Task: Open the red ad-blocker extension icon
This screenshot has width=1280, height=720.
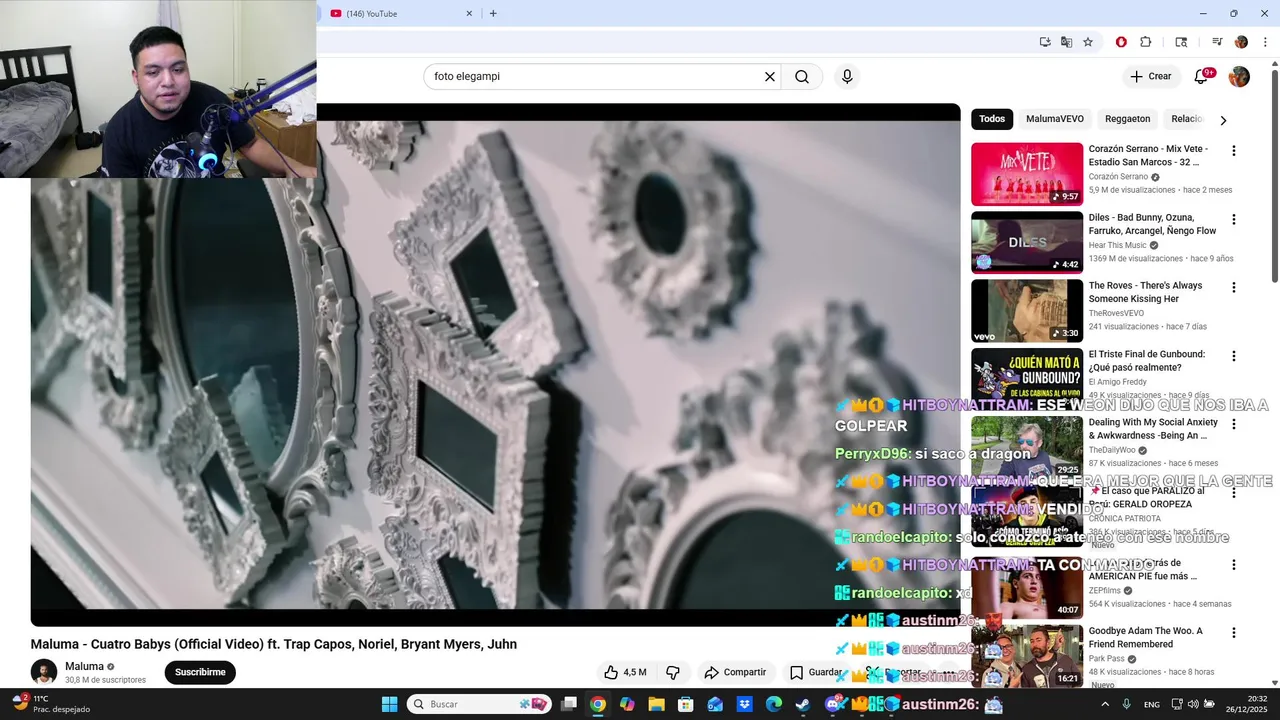Action: click(x=1121, y=42)
